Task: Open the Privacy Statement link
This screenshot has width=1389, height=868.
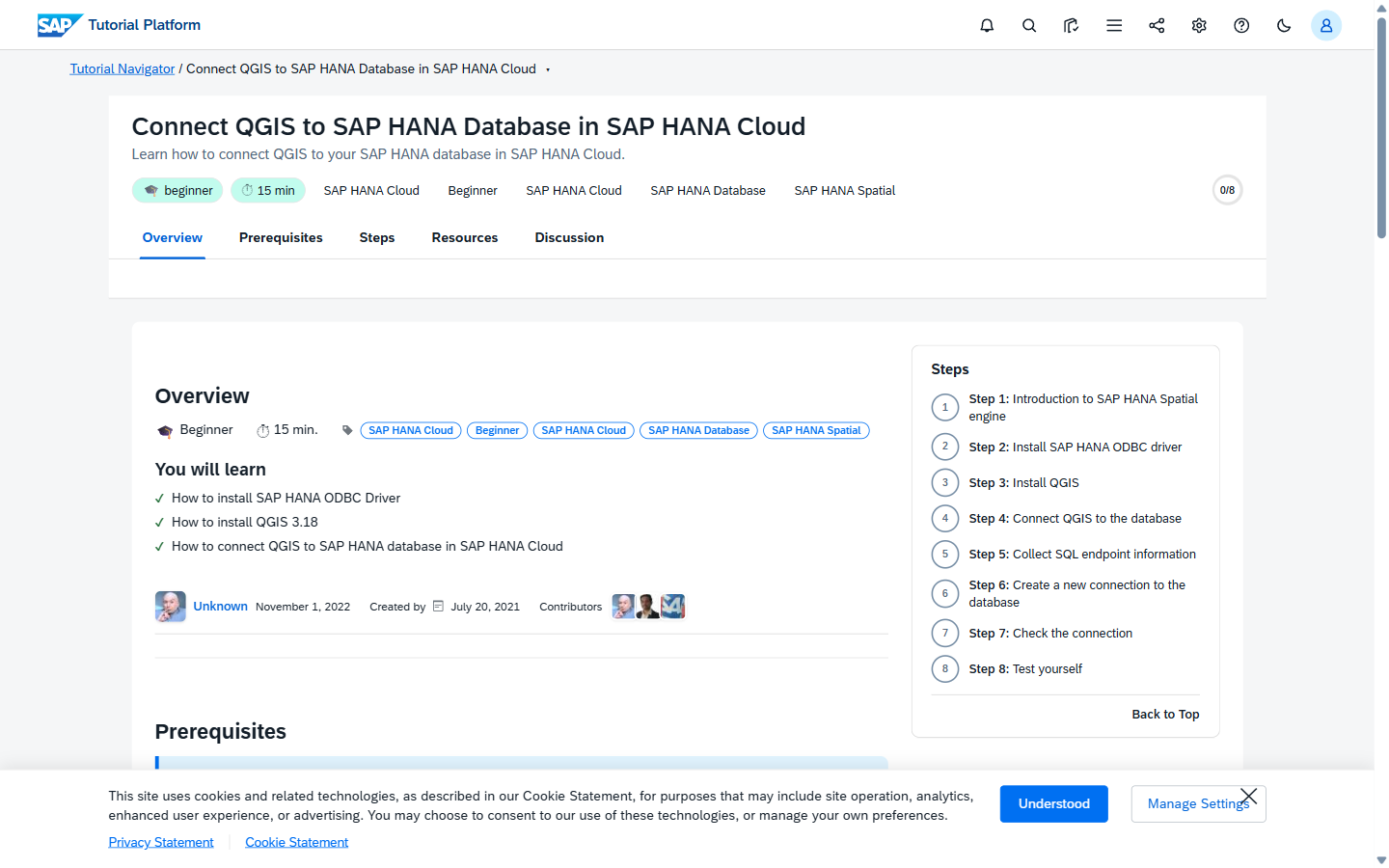Action: point(161,842)
